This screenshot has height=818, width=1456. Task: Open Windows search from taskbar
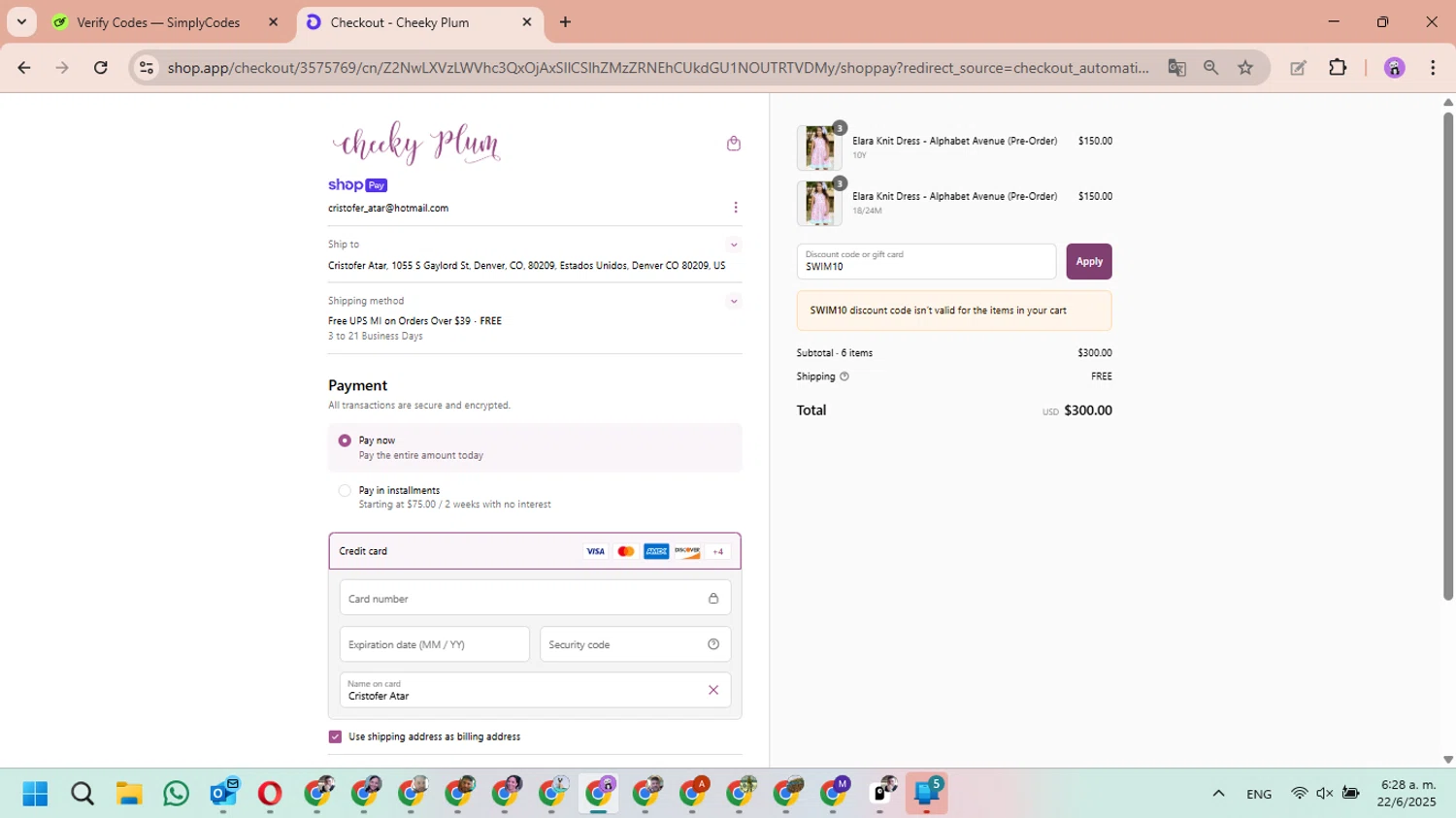tap(83, 794)
